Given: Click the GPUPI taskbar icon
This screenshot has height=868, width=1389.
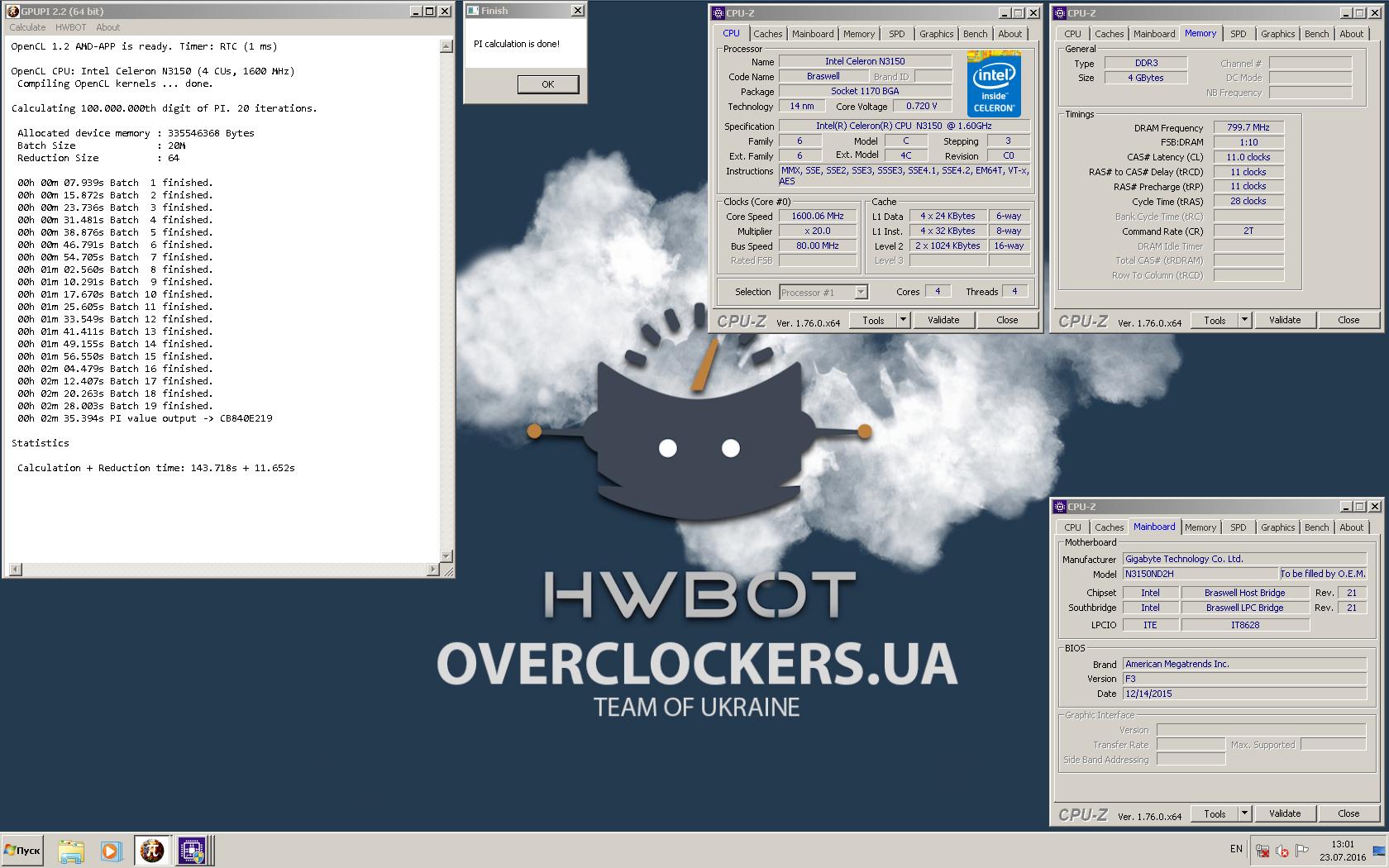Looking at the screenshot, I should pos(152,851).
